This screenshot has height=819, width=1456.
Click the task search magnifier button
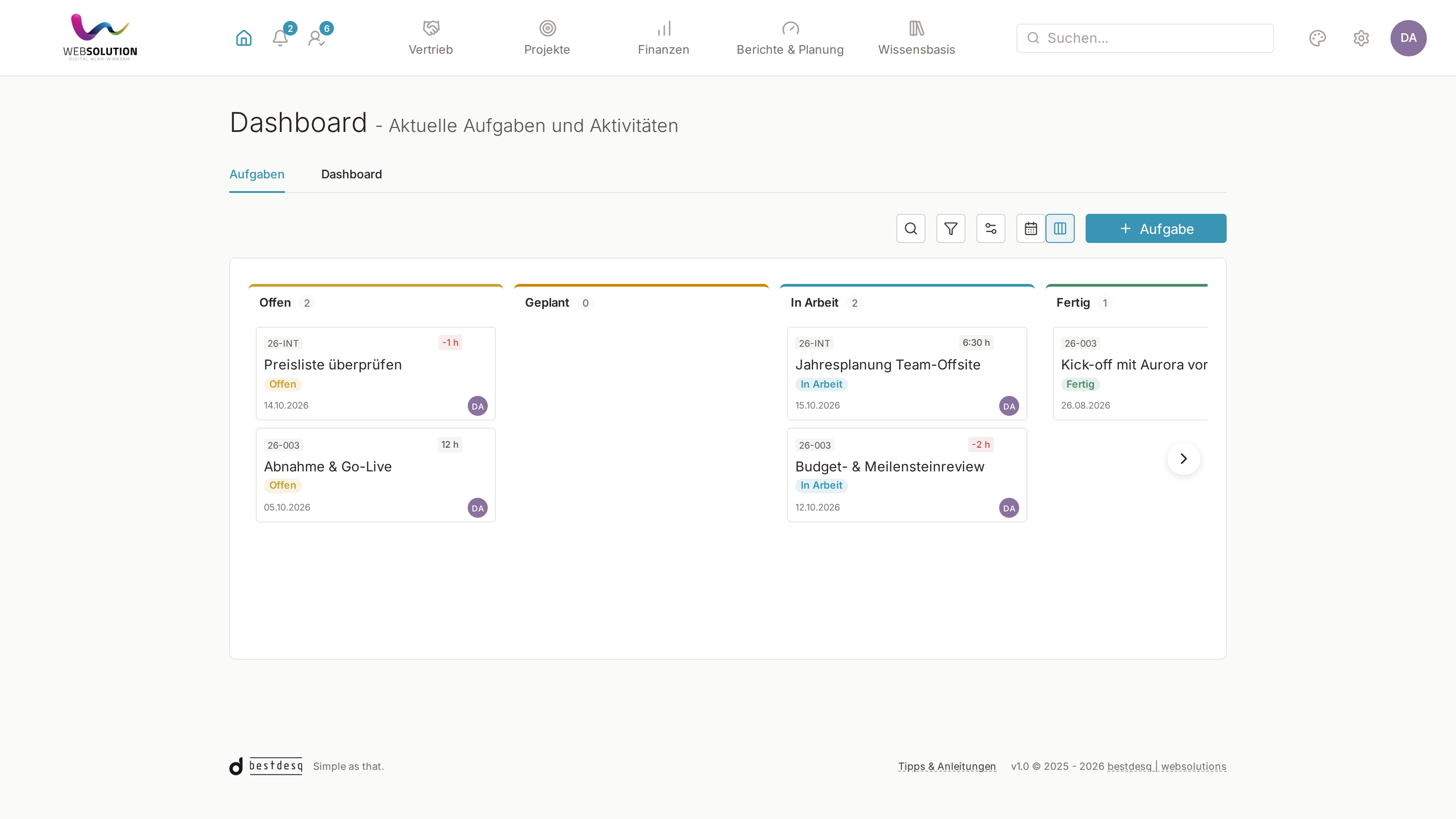coord(910,228)
